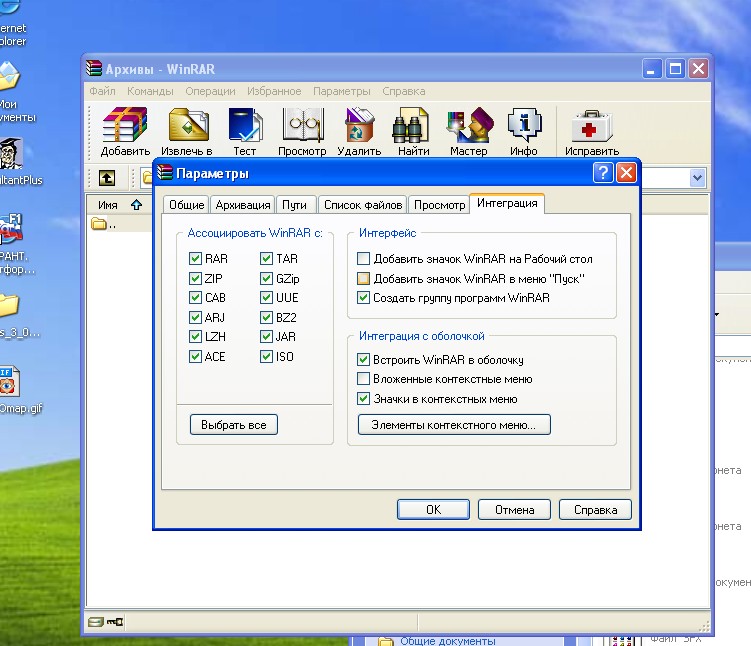Viewport: 751px width, 646px height.
Task: Click the drive icon in WinRAR status bar
Action: click(96, 622)
